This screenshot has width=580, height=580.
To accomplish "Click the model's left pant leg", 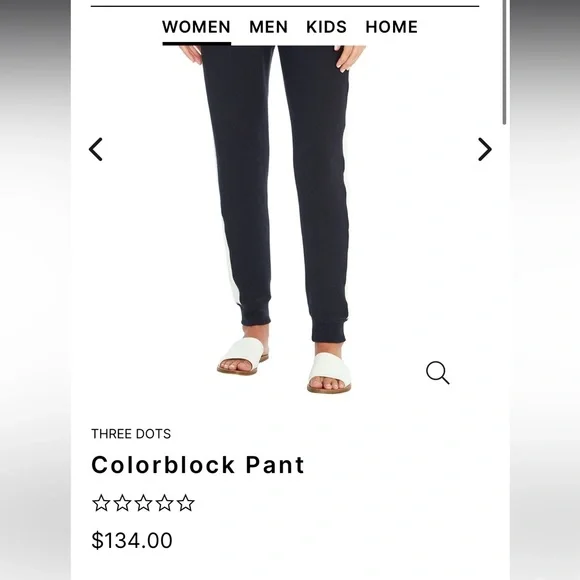I will 316,192.
